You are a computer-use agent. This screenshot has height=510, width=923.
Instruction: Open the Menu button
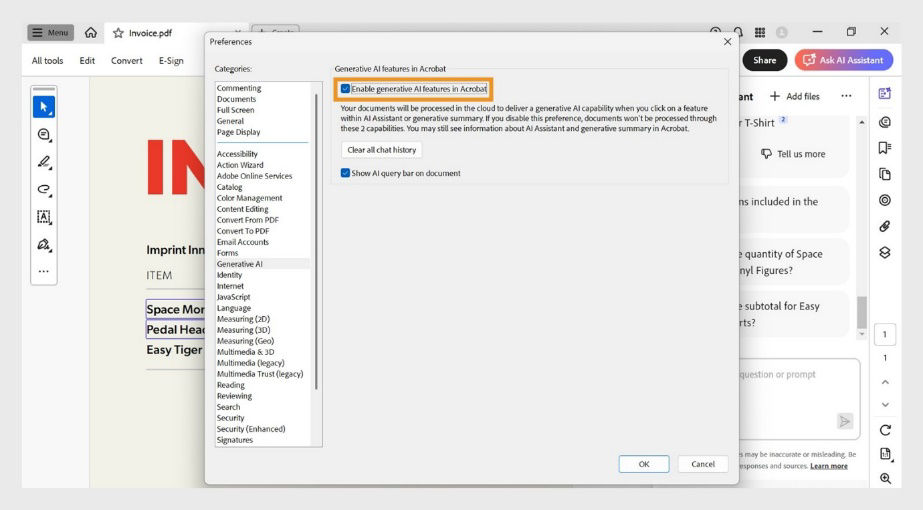coord(51,32)
